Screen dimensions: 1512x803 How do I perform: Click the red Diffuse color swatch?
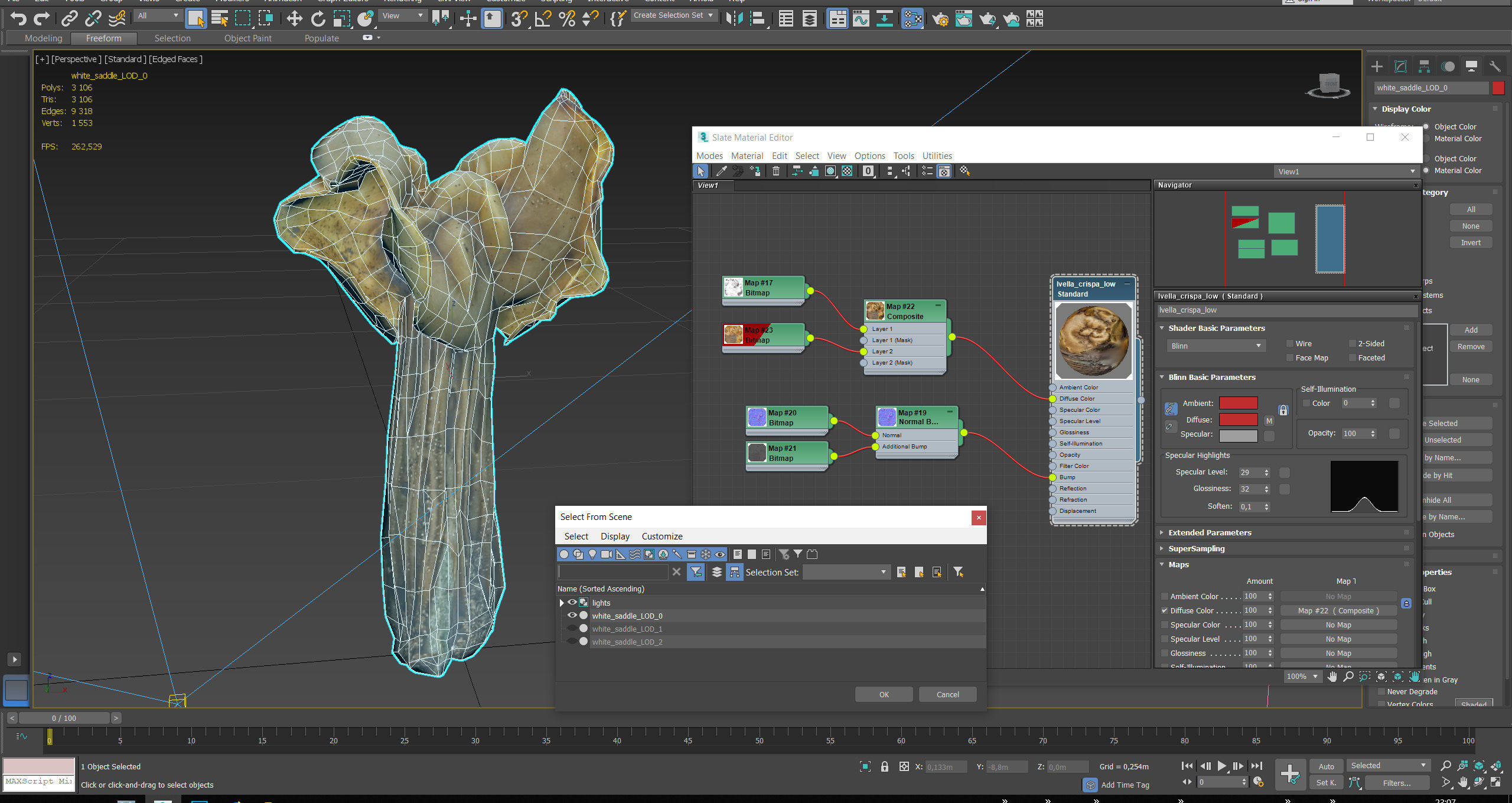coord(1238,420)
